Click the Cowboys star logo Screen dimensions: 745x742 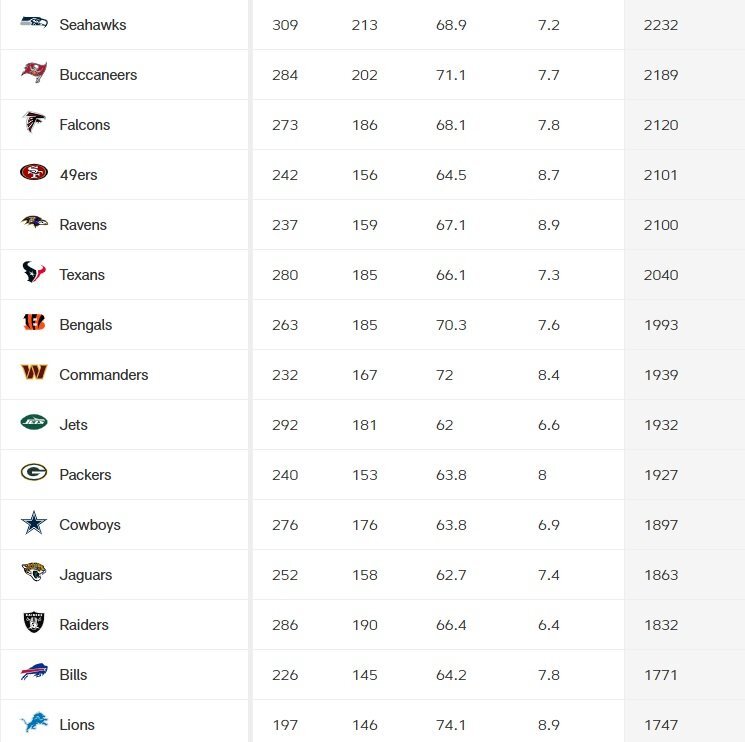click(34, 523)
